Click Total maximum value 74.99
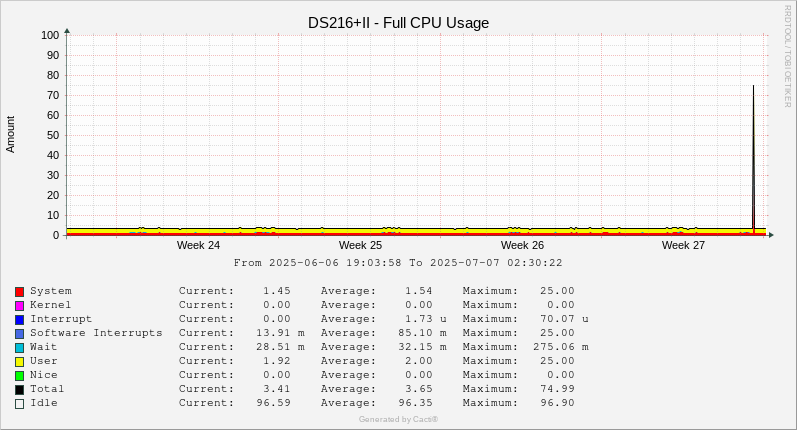The height and width of the screenshot is (430, 797). point(558,389)
